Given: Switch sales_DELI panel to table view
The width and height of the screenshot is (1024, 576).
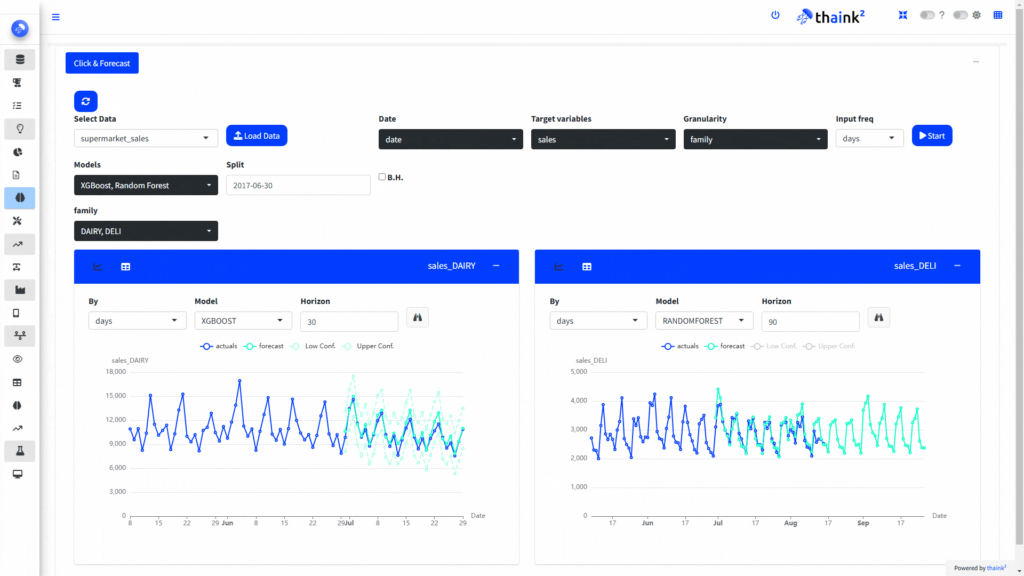Looking at the screenshot, I should 587,266.
